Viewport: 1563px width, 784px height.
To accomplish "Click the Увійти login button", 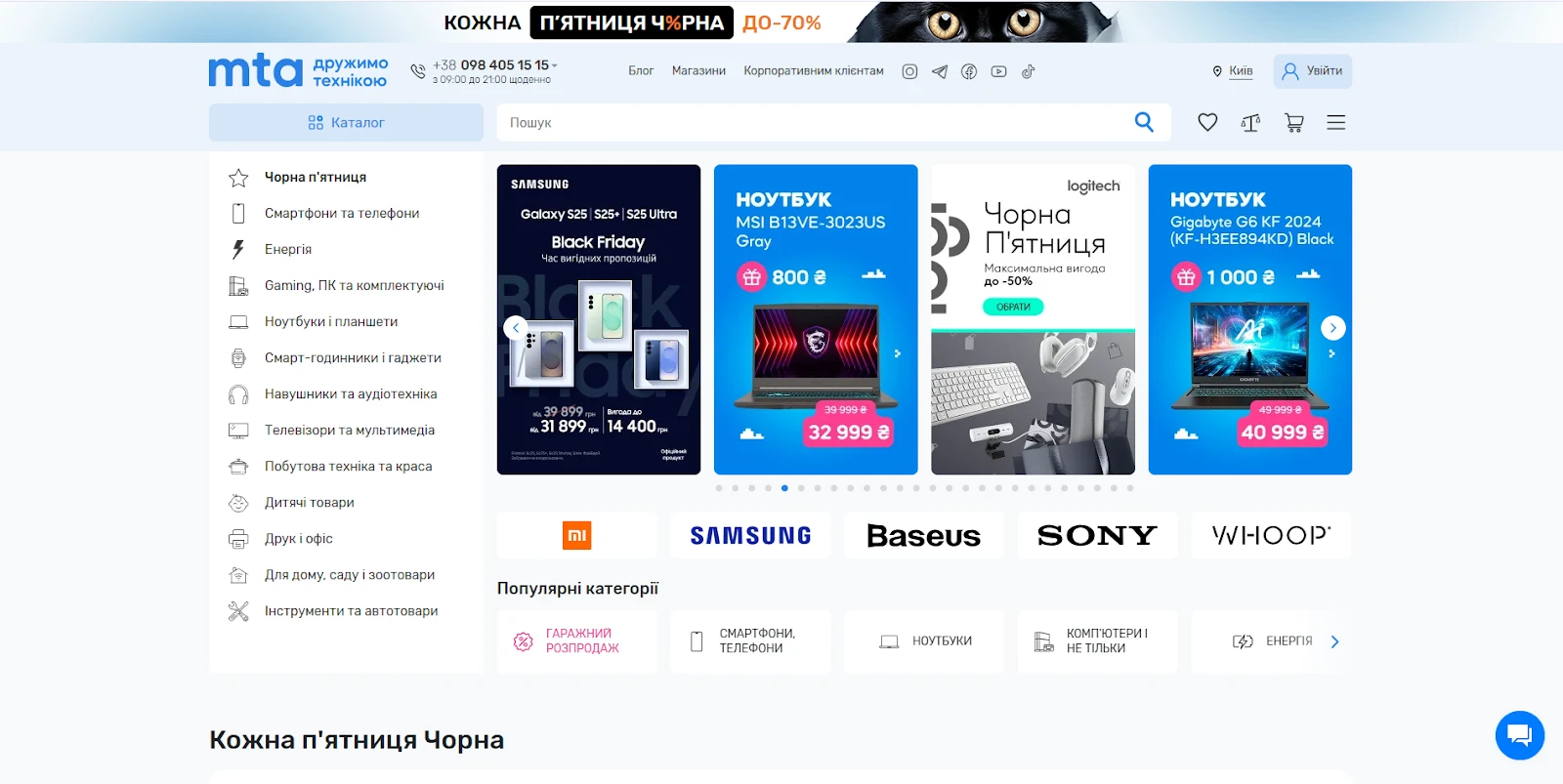I will click(x=1312, y=71).
